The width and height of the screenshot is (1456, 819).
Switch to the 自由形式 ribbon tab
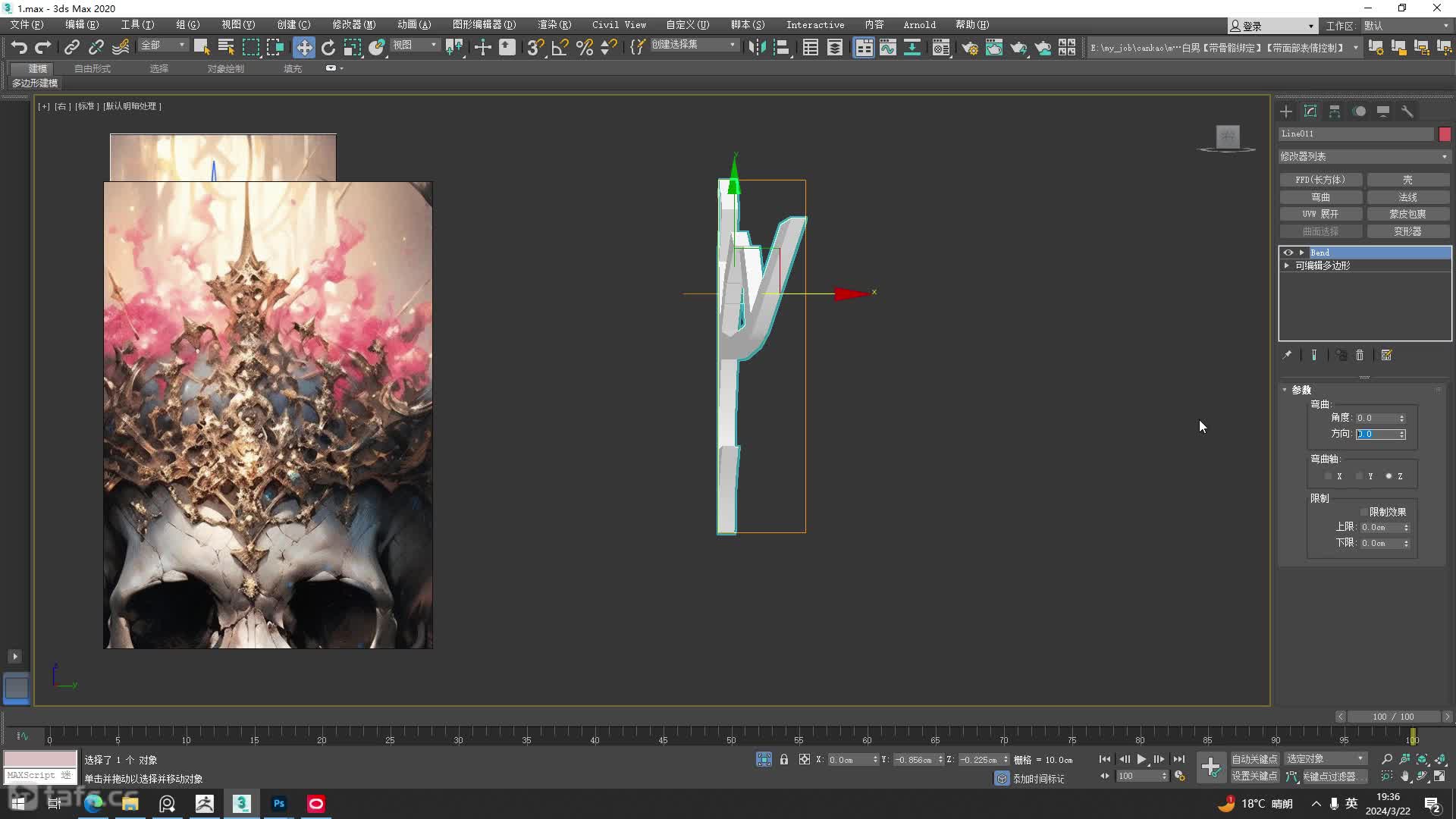click(x=93, y=68)
